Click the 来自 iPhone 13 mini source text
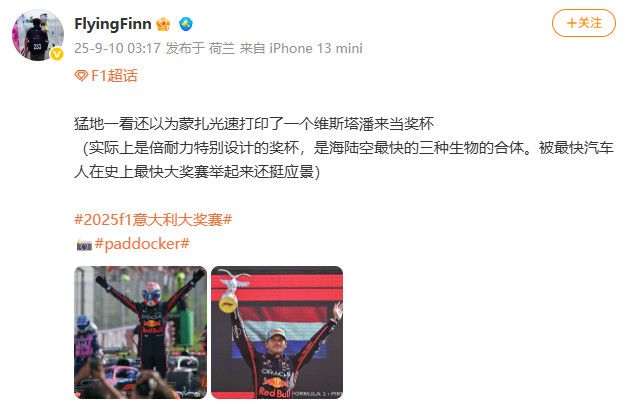 [x=301, y=48]
